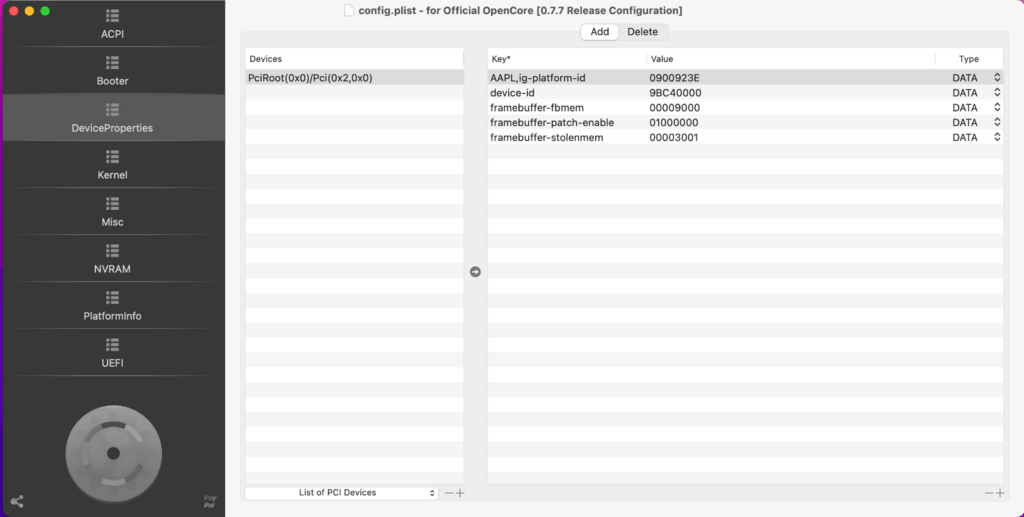This screenshot has width=1024, height=517.
Task: Click value 00003001
Action: point(673,138)
